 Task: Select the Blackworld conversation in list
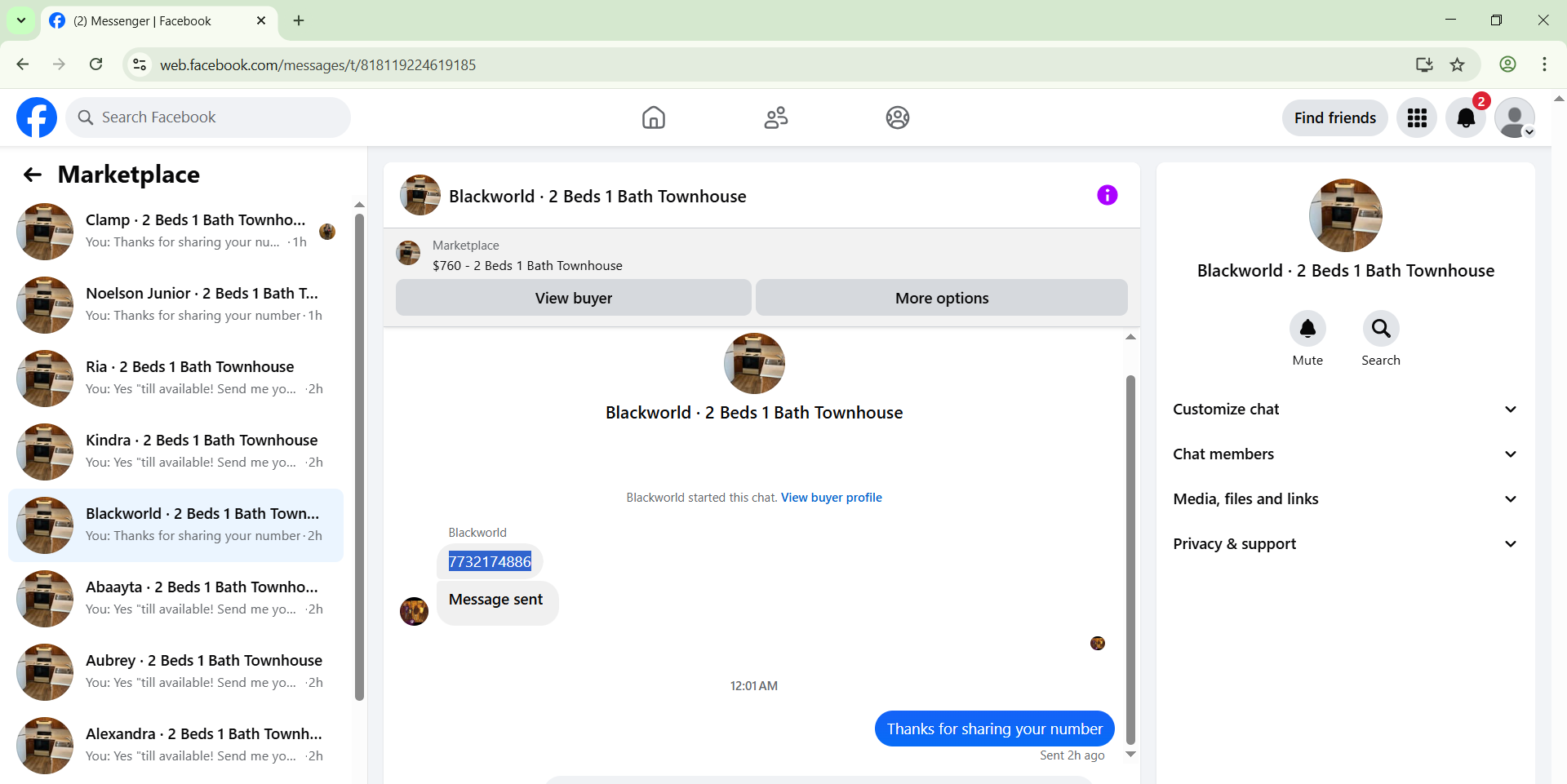[x=175, y=525]
